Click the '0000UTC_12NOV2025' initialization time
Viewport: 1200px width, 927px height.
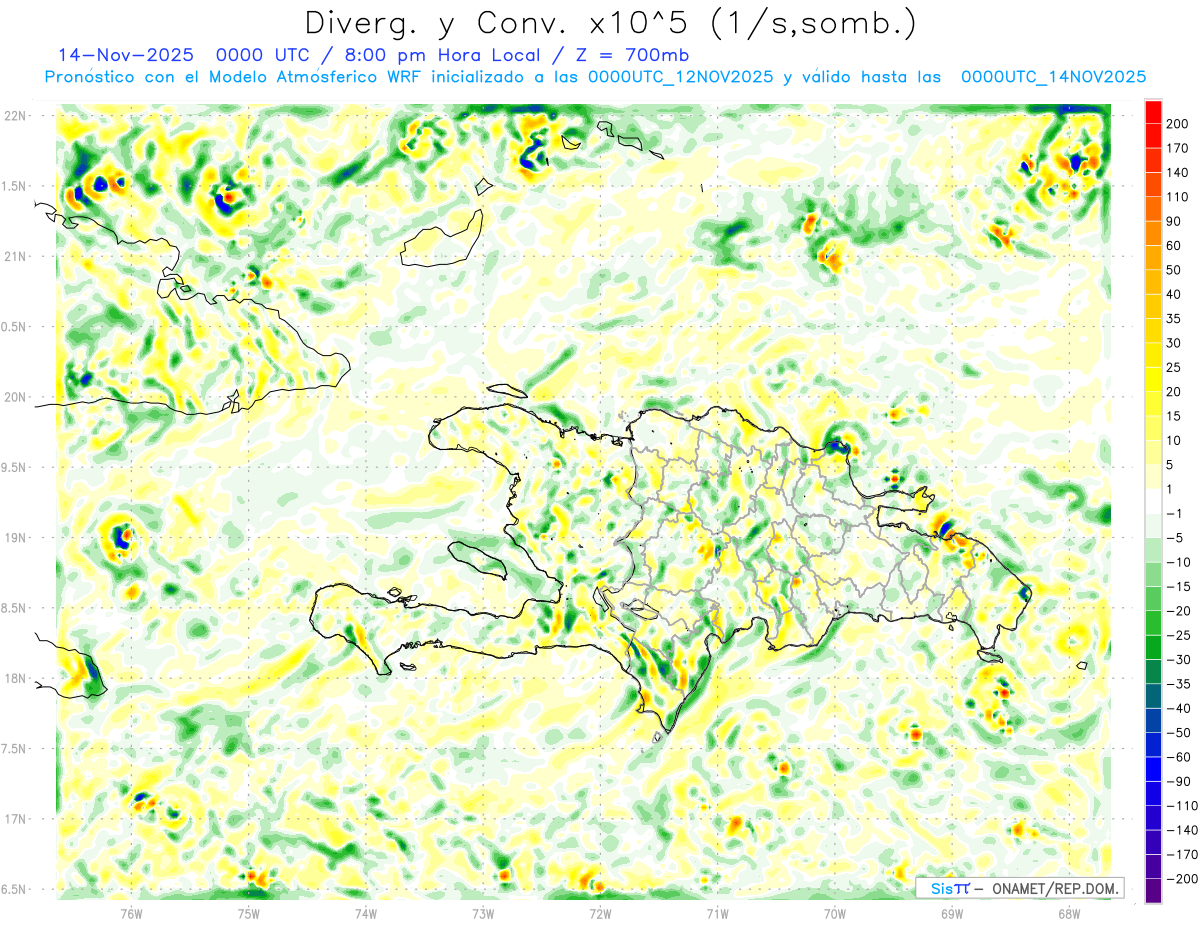coord(680,76)
